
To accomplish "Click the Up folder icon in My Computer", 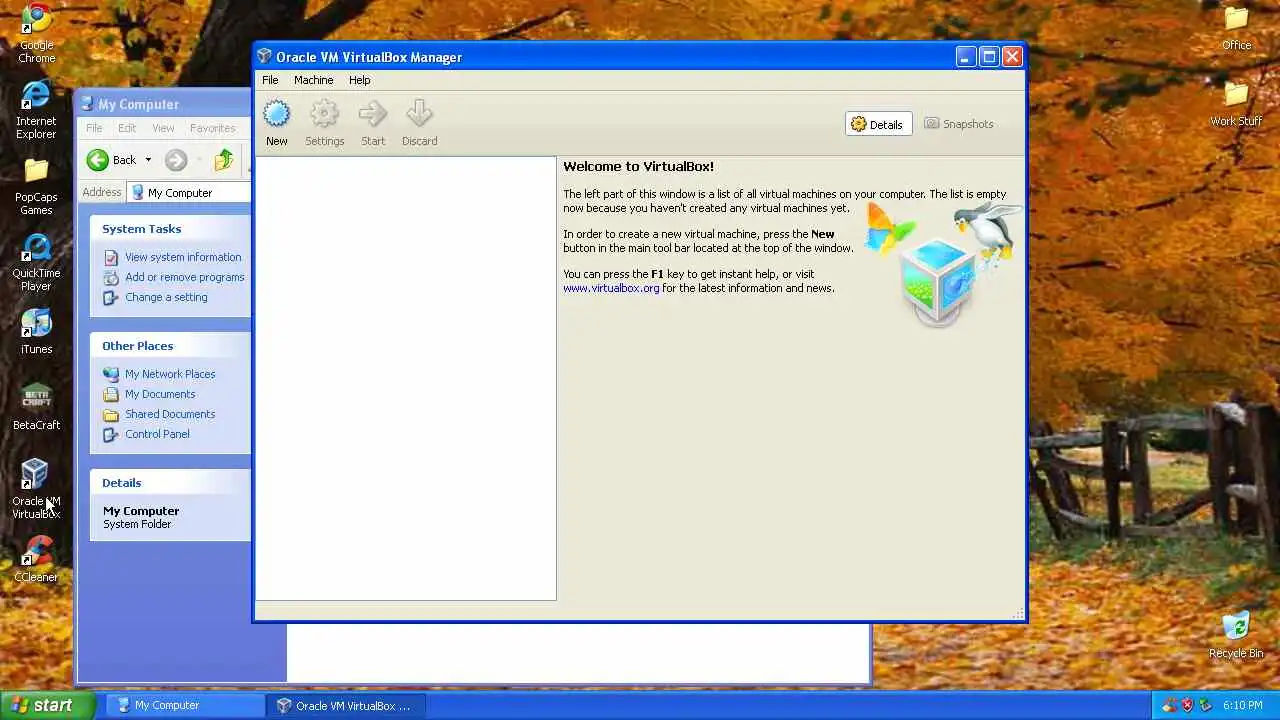I will pyautogui.click(x=224, y=160).
